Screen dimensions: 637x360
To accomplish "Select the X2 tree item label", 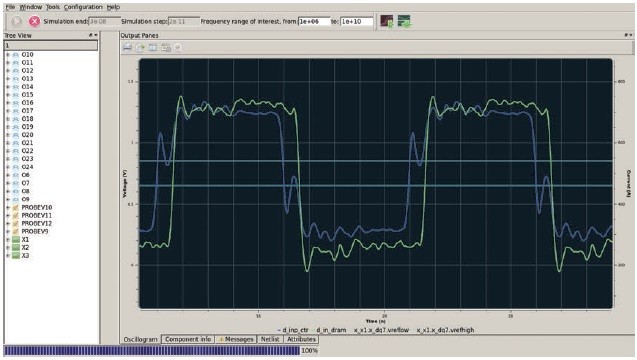I will tap(25, 247).
